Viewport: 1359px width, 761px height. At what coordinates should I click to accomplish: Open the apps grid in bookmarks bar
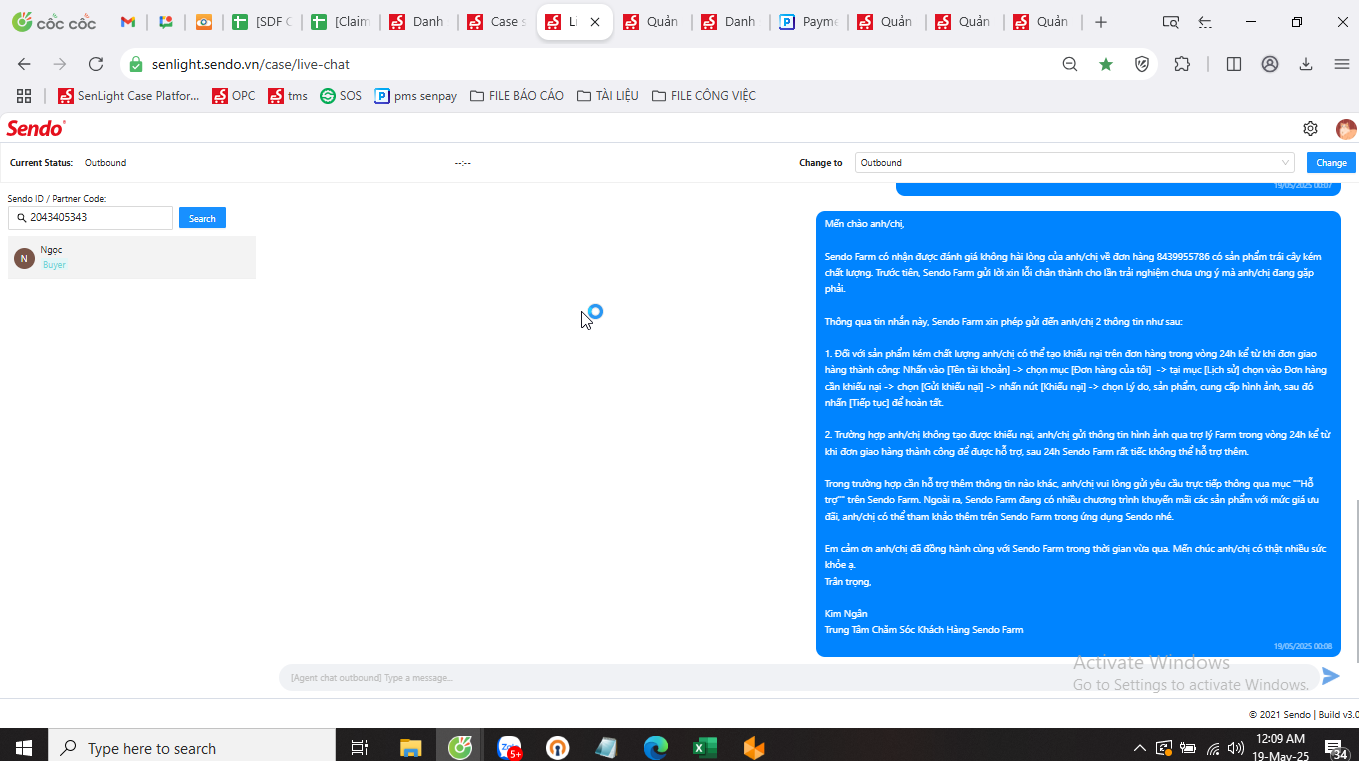coord(24,96)
